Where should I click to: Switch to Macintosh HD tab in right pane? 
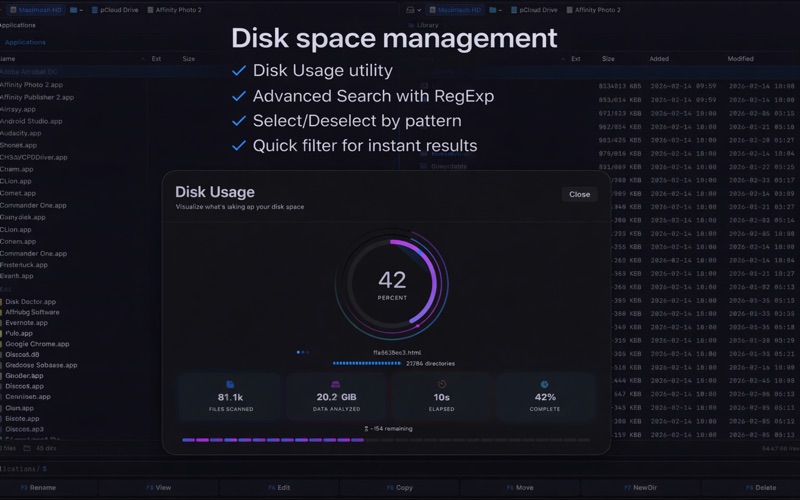[455, 10]
